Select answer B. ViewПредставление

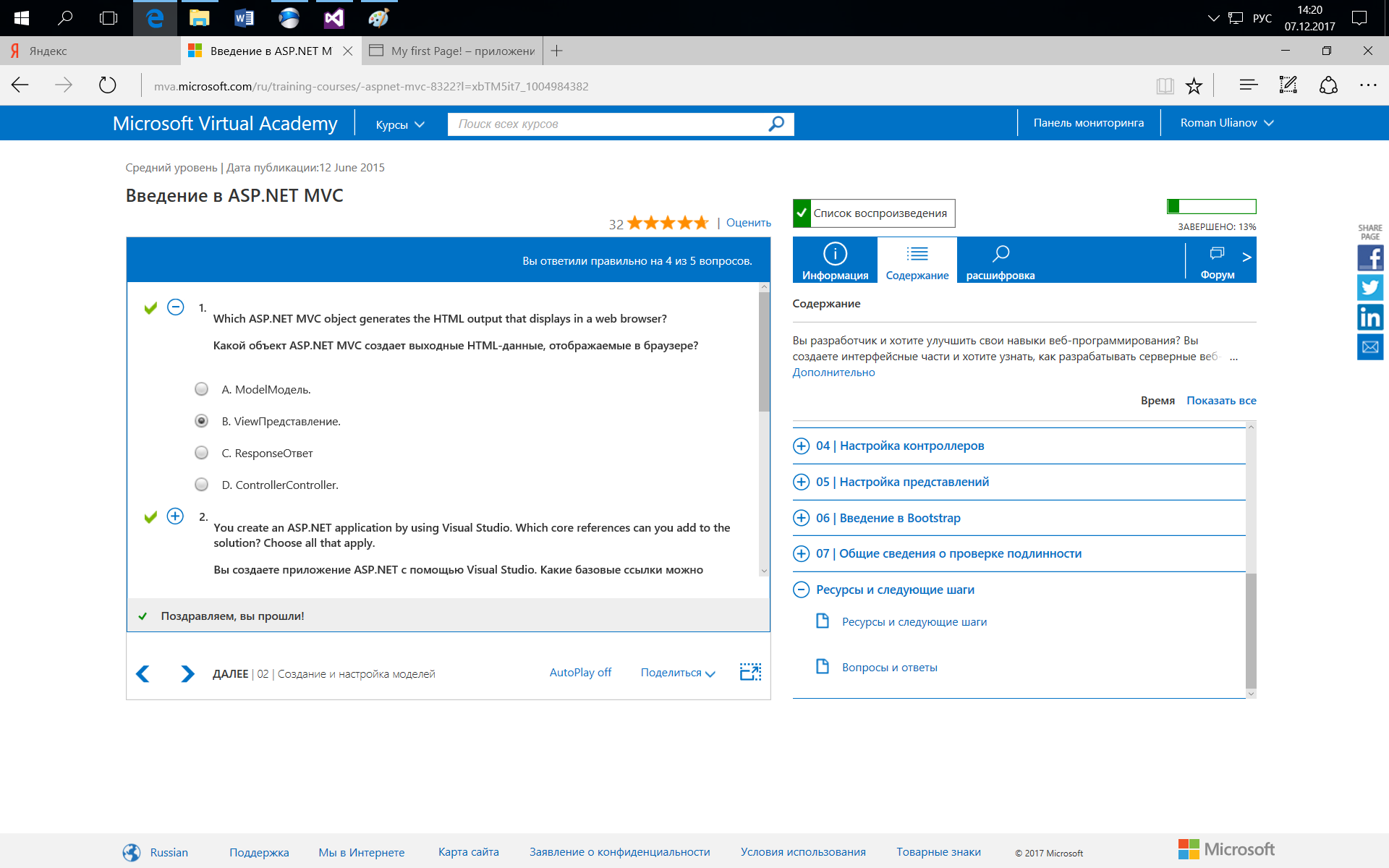(x=202, y=421)
